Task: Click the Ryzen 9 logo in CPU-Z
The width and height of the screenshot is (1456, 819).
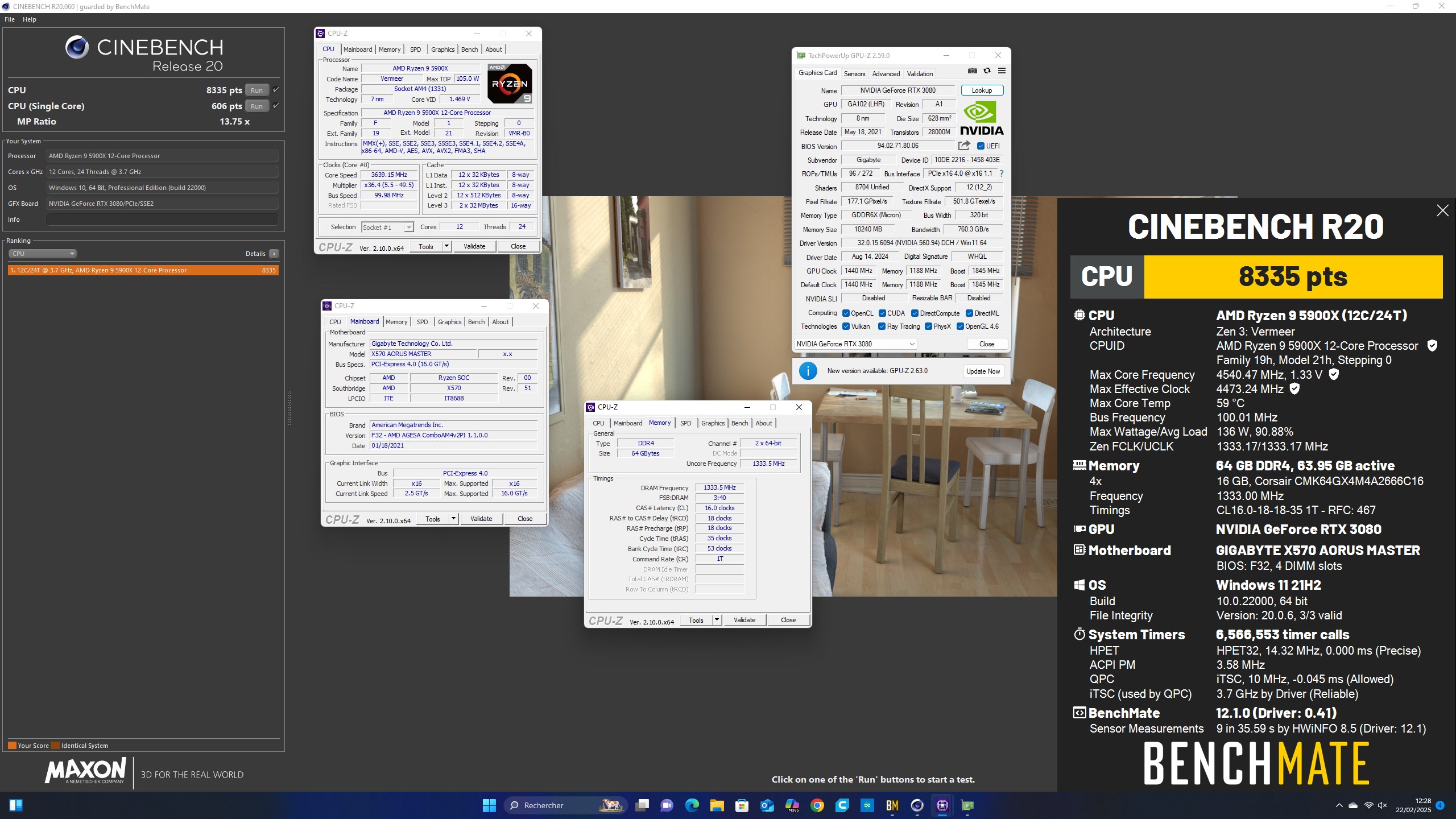Action: (x=510, y=84)
